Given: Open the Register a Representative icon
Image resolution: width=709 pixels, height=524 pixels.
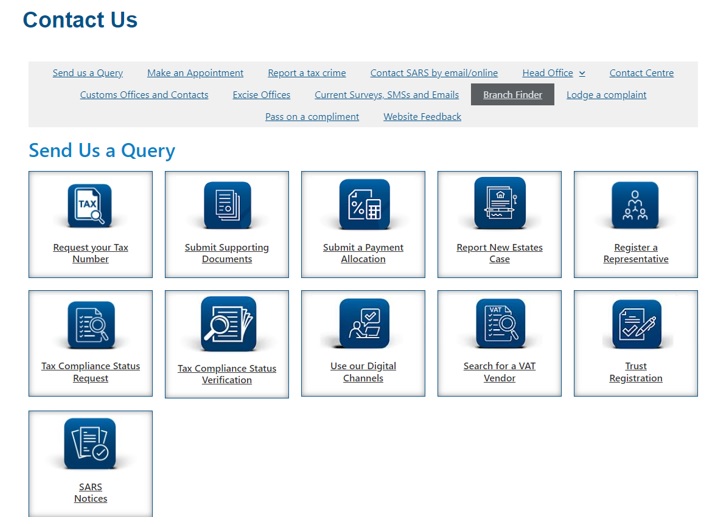Looking at the screenshot, I should coord(635,206).
